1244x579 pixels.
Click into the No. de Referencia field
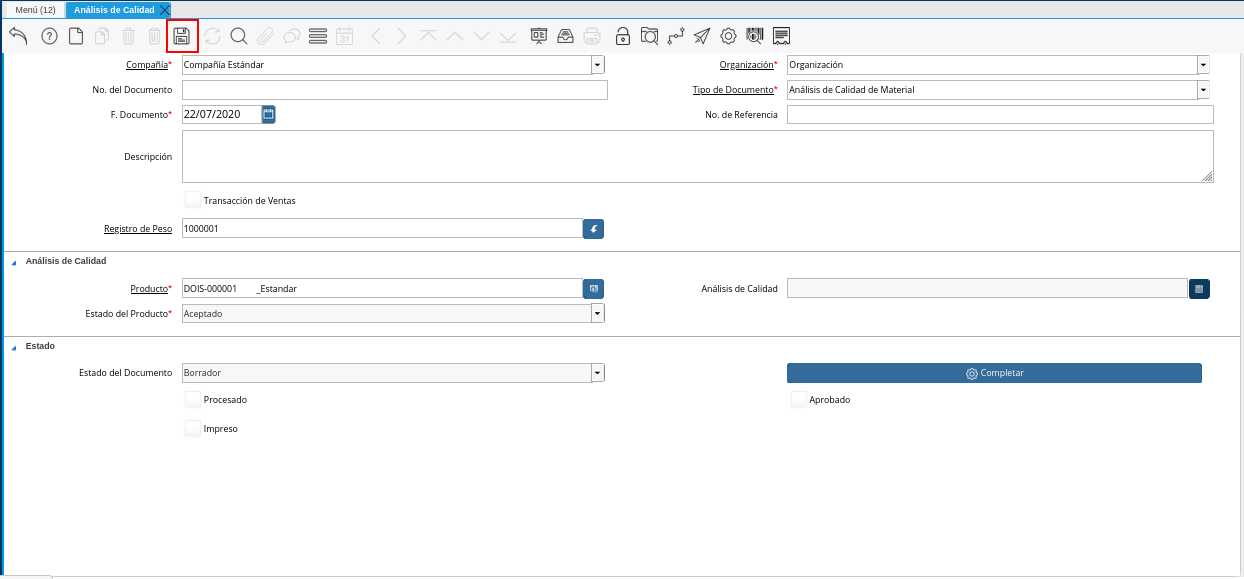(x=1000, y=114)
